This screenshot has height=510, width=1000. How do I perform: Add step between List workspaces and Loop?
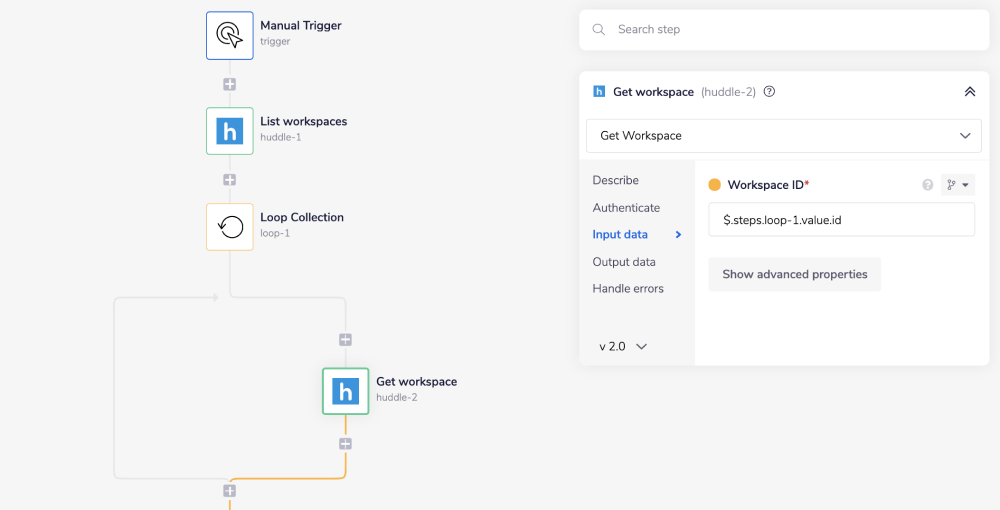[x=230, y=180]
